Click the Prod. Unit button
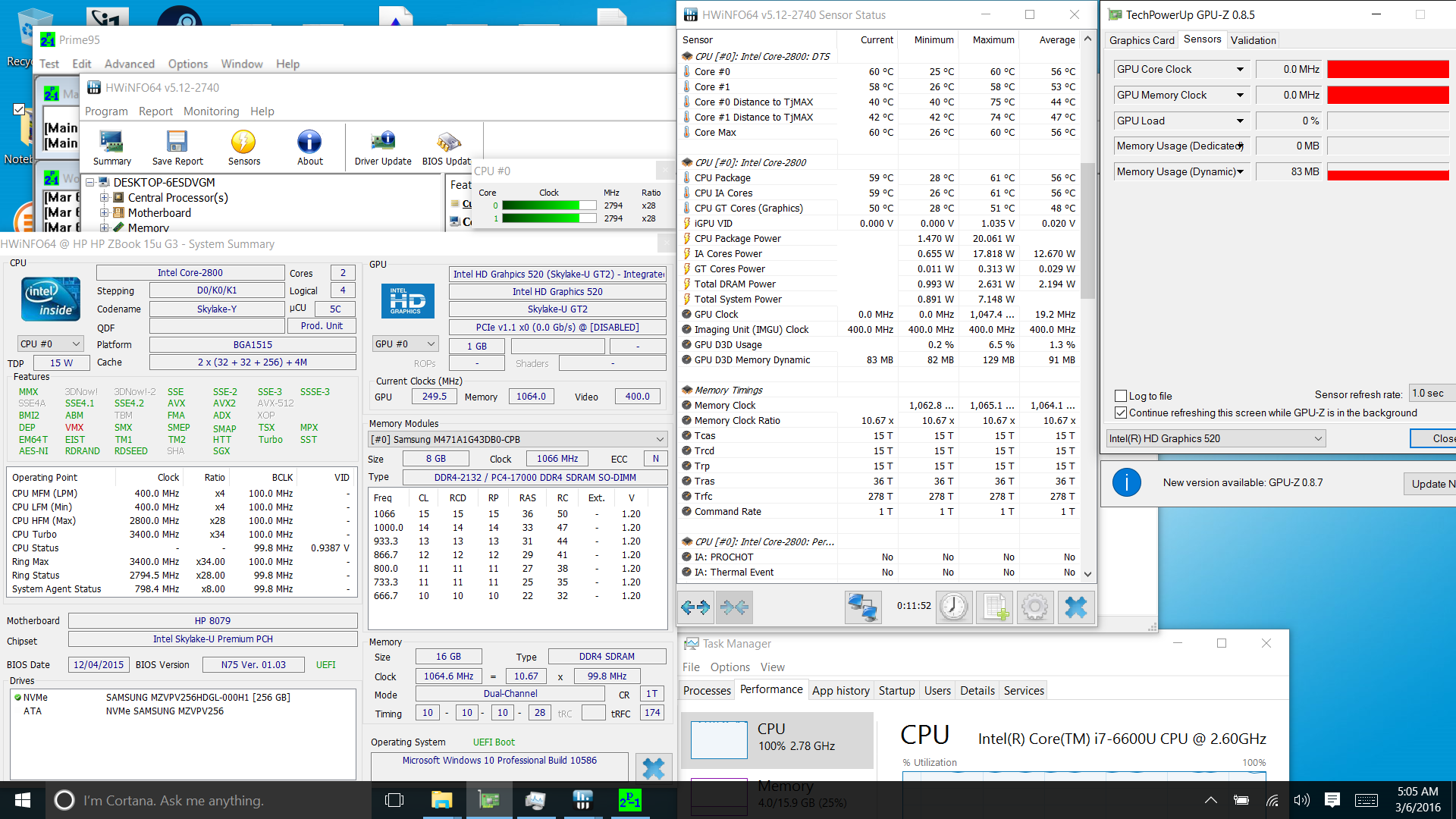This screenshot has height=819, width=1456. [x=322, y=326]
